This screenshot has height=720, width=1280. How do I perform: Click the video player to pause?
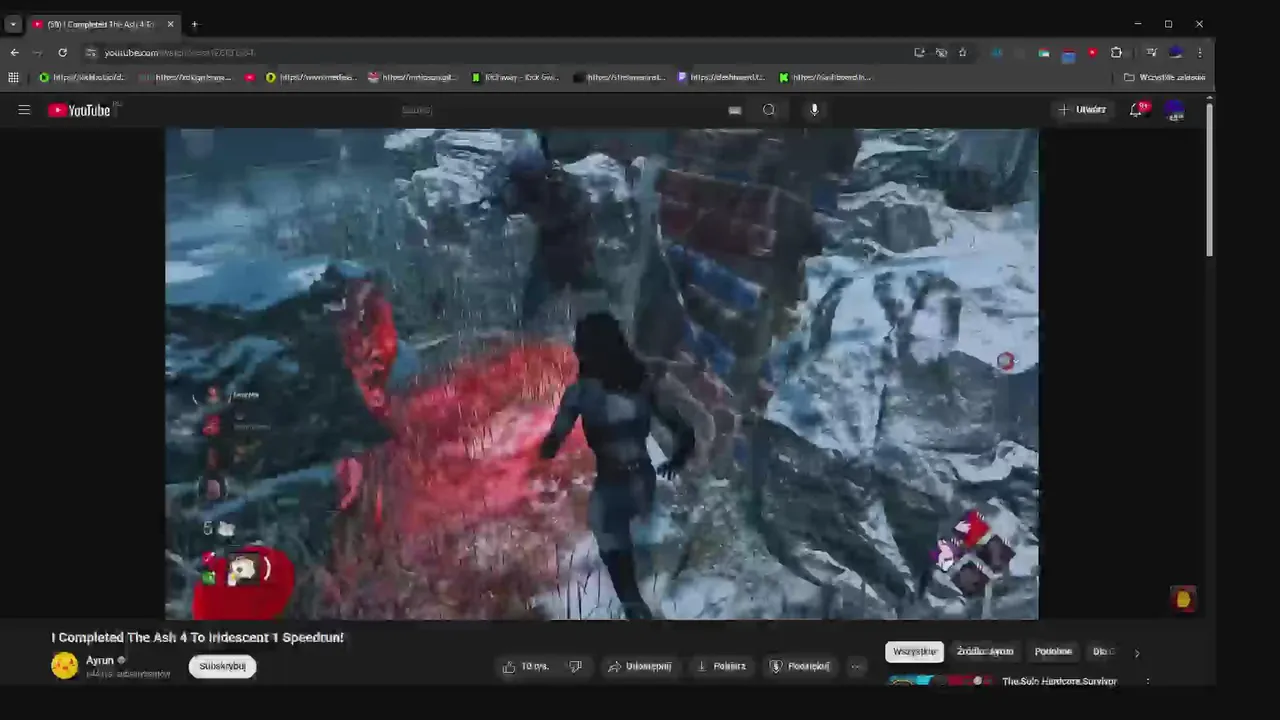pos(602,374)
